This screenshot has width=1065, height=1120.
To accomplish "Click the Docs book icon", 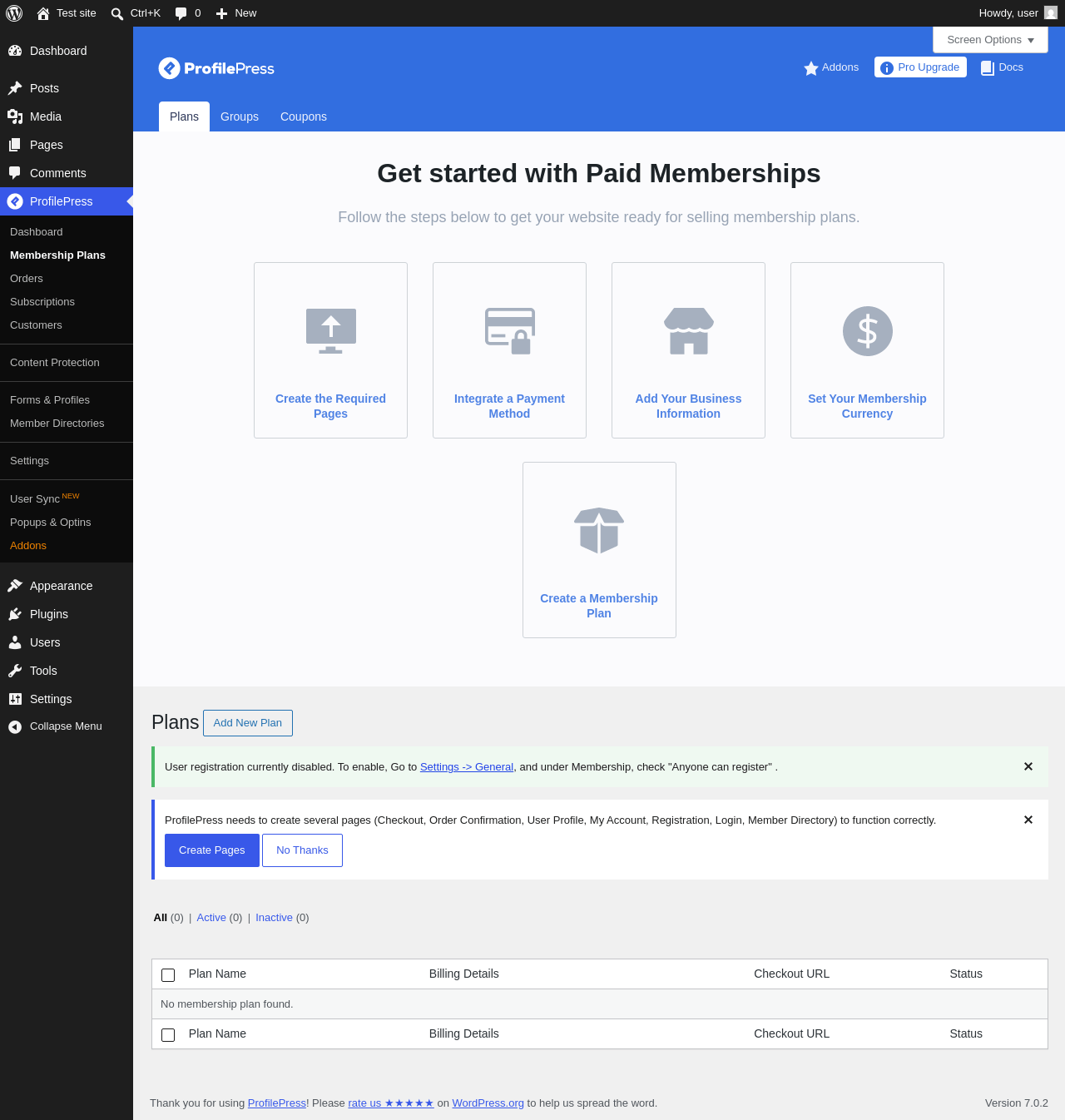I will coord(988,68).
